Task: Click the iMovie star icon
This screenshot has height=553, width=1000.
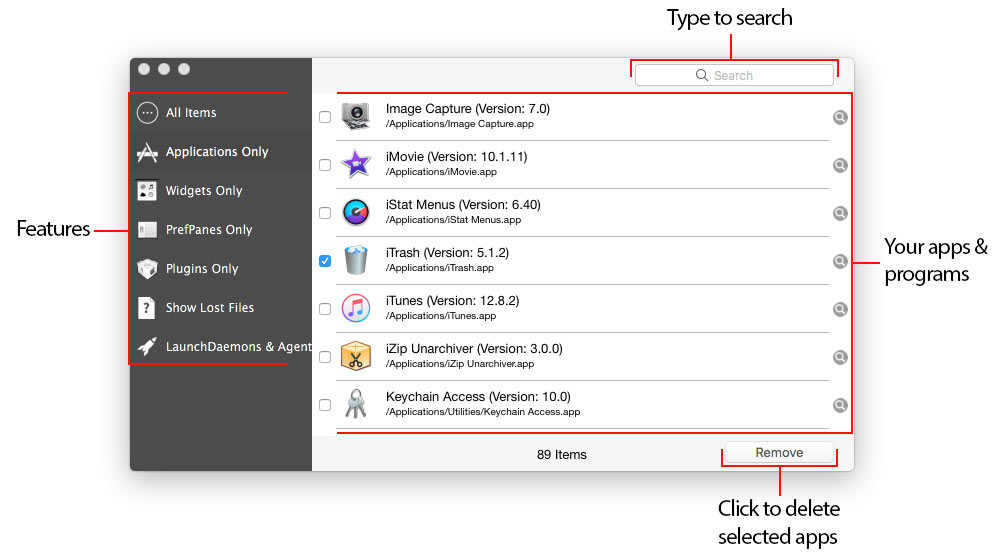Action: click(356, 165)
